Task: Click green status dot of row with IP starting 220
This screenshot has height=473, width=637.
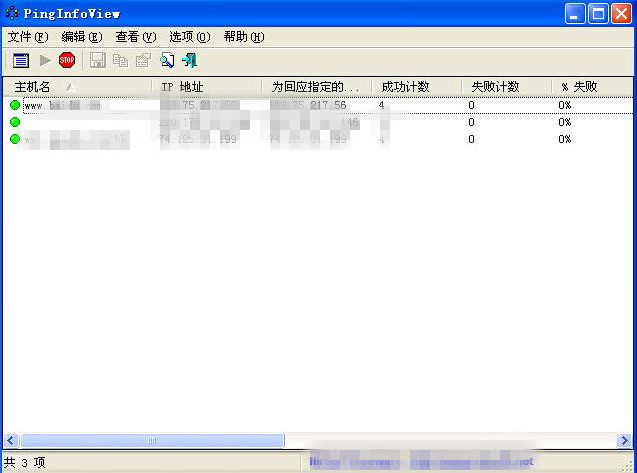Action: tap(15, 122)
